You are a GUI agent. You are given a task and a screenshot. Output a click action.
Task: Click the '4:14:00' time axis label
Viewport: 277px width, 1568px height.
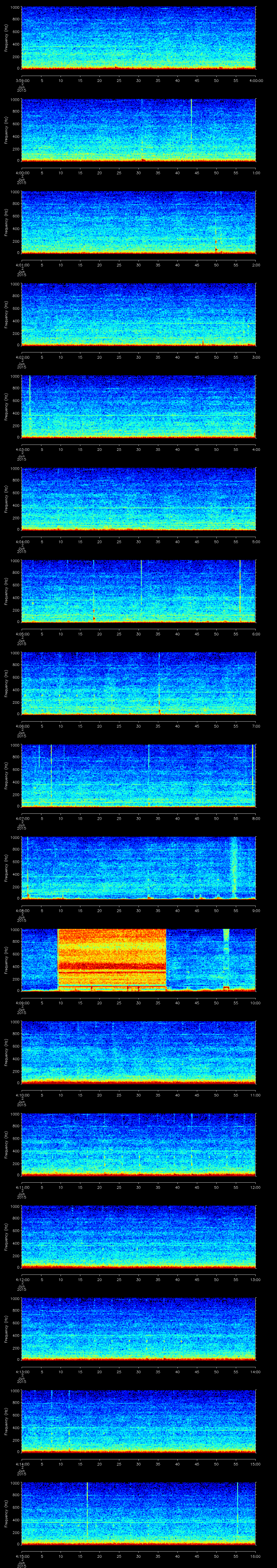click(22, 1463)
